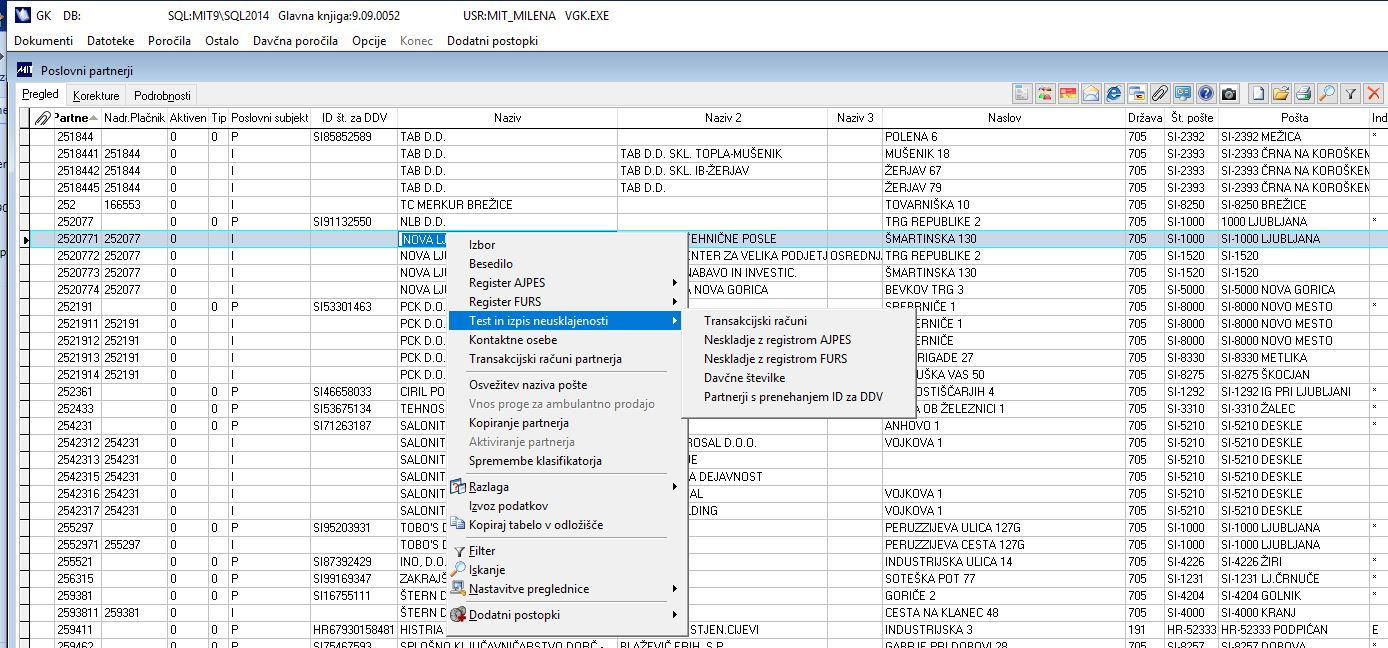
Task: Click the magnifying glass search toolbar icon
Action: (1327, 94)
